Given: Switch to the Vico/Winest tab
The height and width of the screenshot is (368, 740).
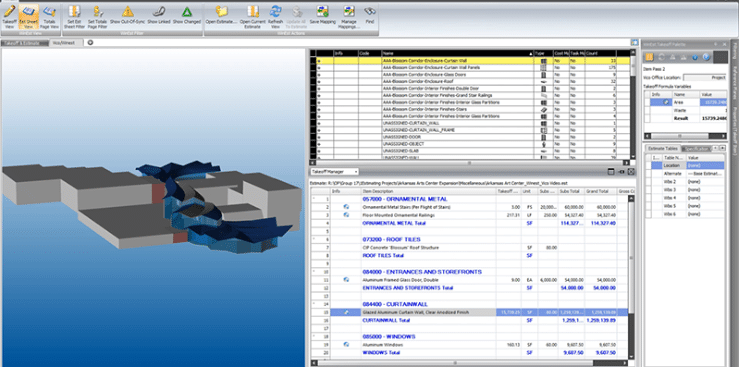Looking at the screenshot, I should pyautogui.click(x=67, y=42).
